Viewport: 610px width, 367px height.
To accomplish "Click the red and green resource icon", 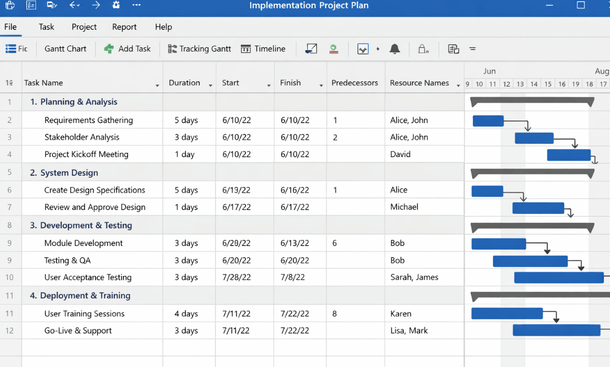I will (333, 49).
